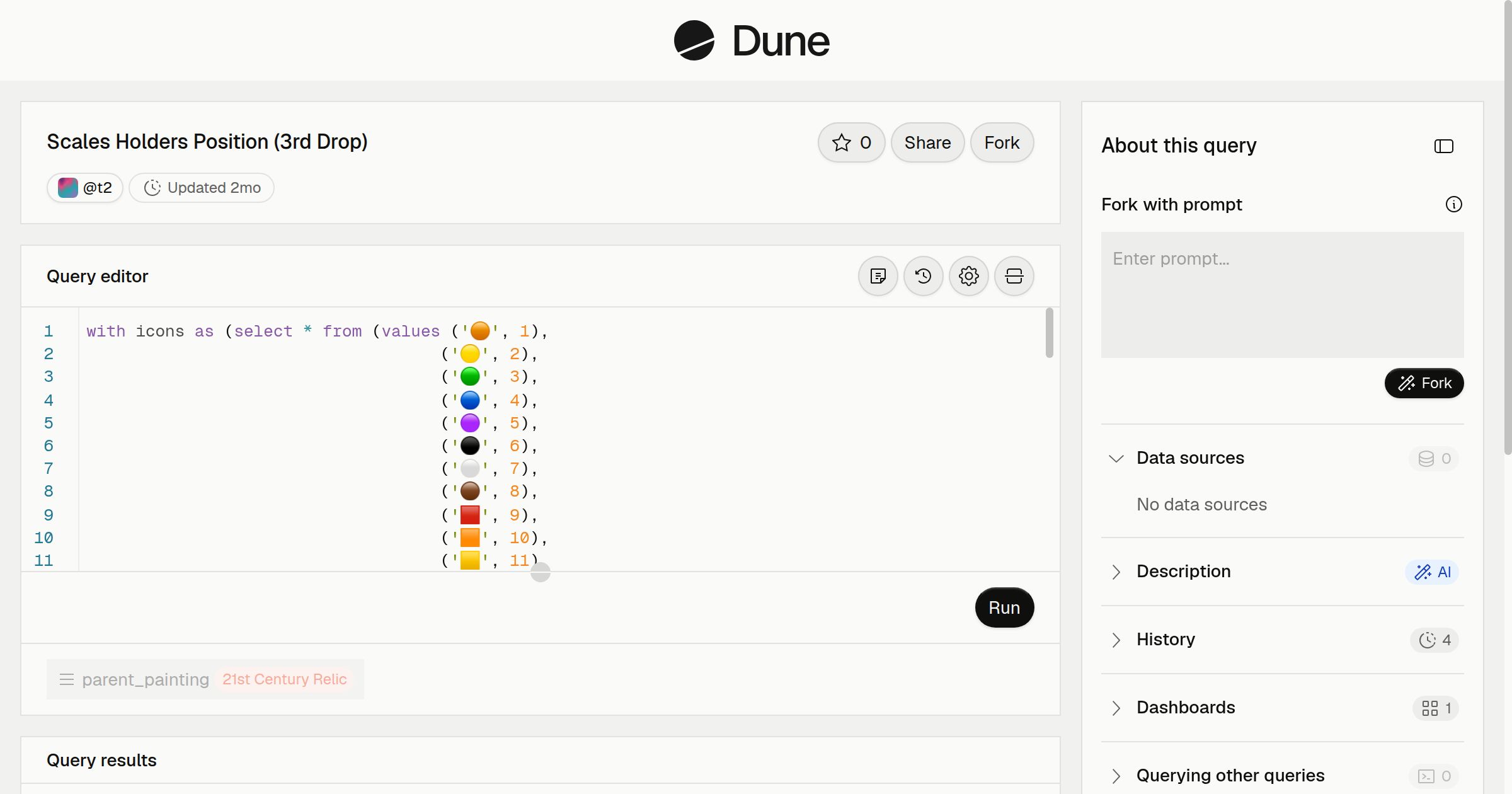Toggle editor layout collapse icon
This screenshot has width=1512, height=794.
click(1014, 276)
